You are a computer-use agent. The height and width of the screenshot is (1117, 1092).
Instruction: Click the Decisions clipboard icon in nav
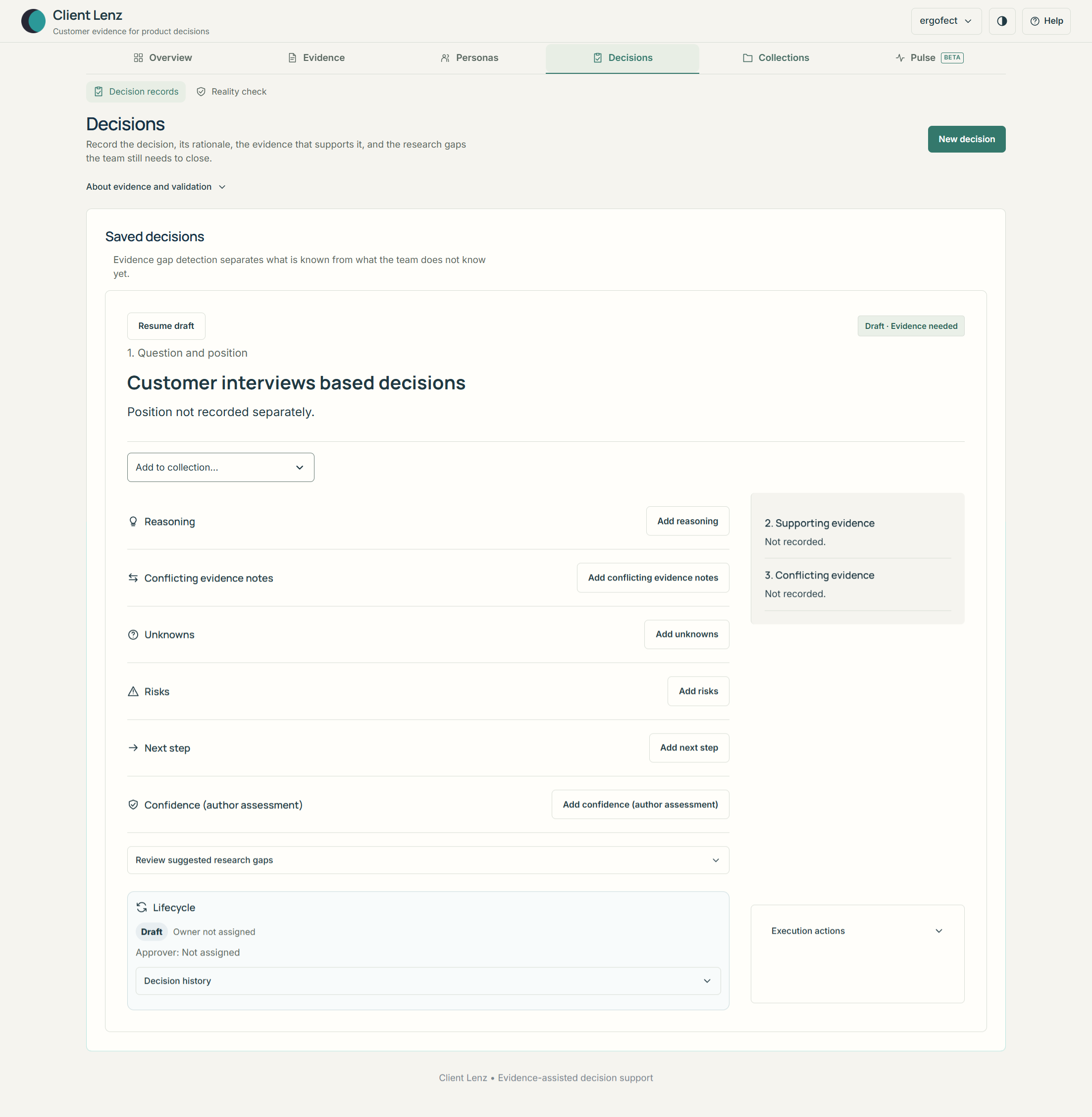[598, 58]
